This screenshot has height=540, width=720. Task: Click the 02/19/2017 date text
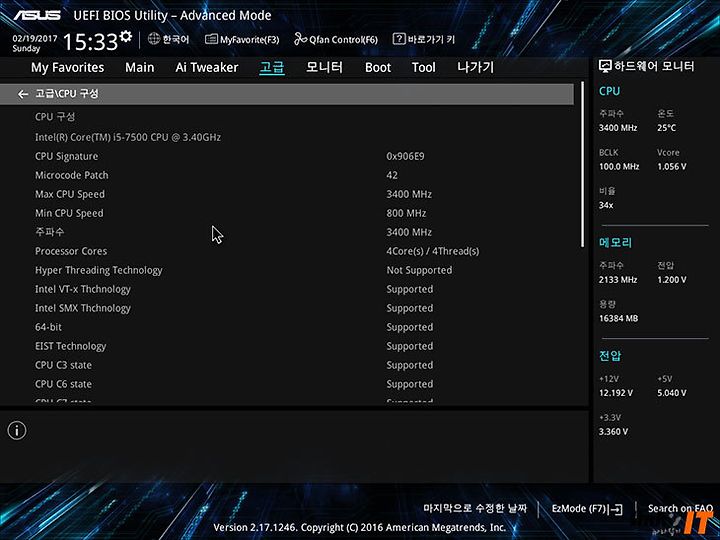pyautogui.click(x=35, y=39)
